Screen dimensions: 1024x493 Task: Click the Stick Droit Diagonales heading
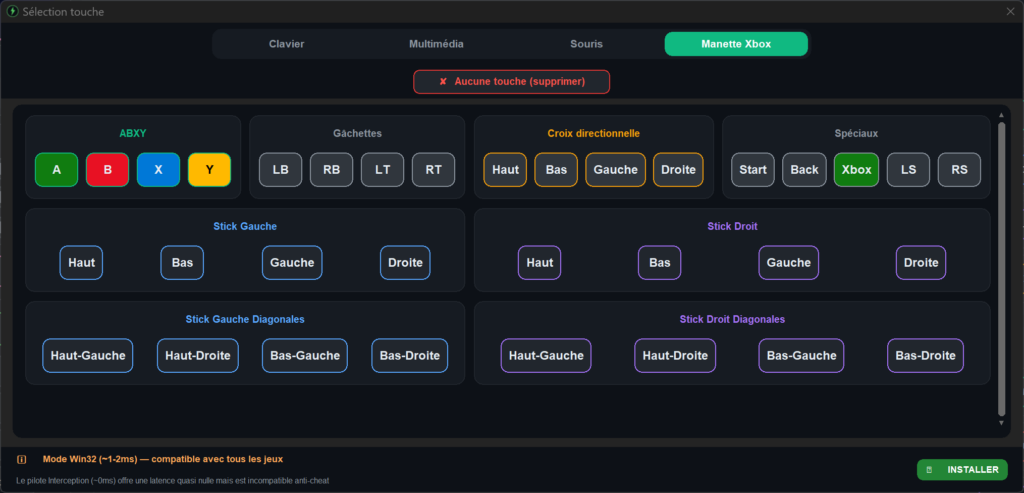point(732,320)
